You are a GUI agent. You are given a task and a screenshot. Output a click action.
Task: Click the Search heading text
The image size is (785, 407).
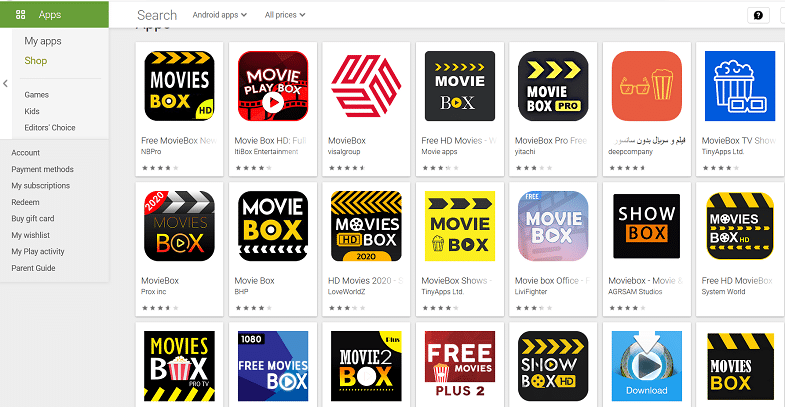click(x=157, y=15)
